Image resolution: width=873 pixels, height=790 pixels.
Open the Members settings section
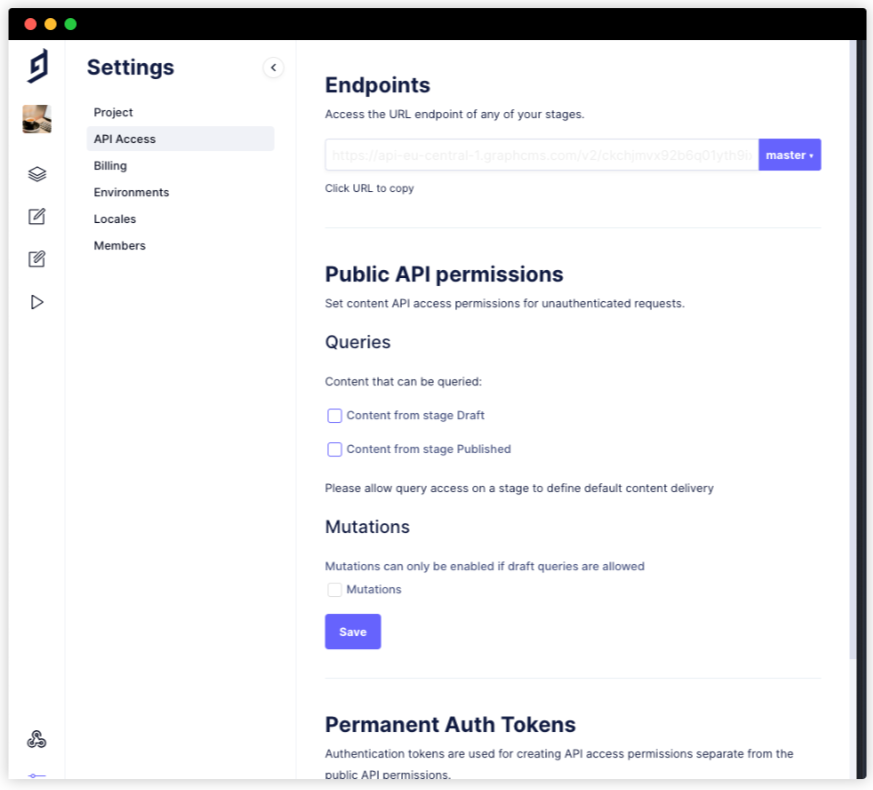click(x=119, y=245)
